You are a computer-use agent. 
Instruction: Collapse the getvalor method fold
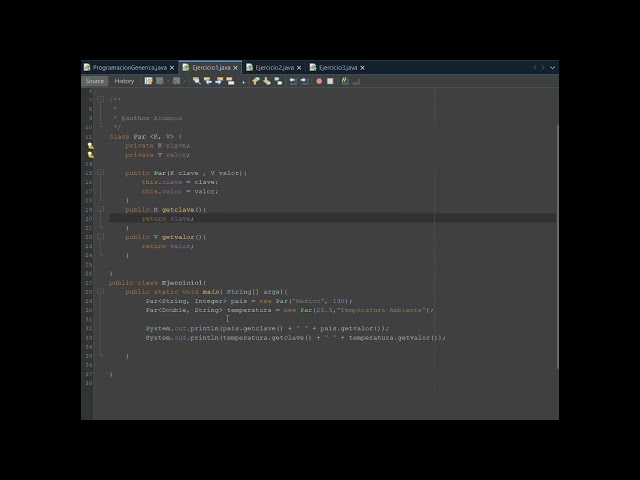coord(100,236)
